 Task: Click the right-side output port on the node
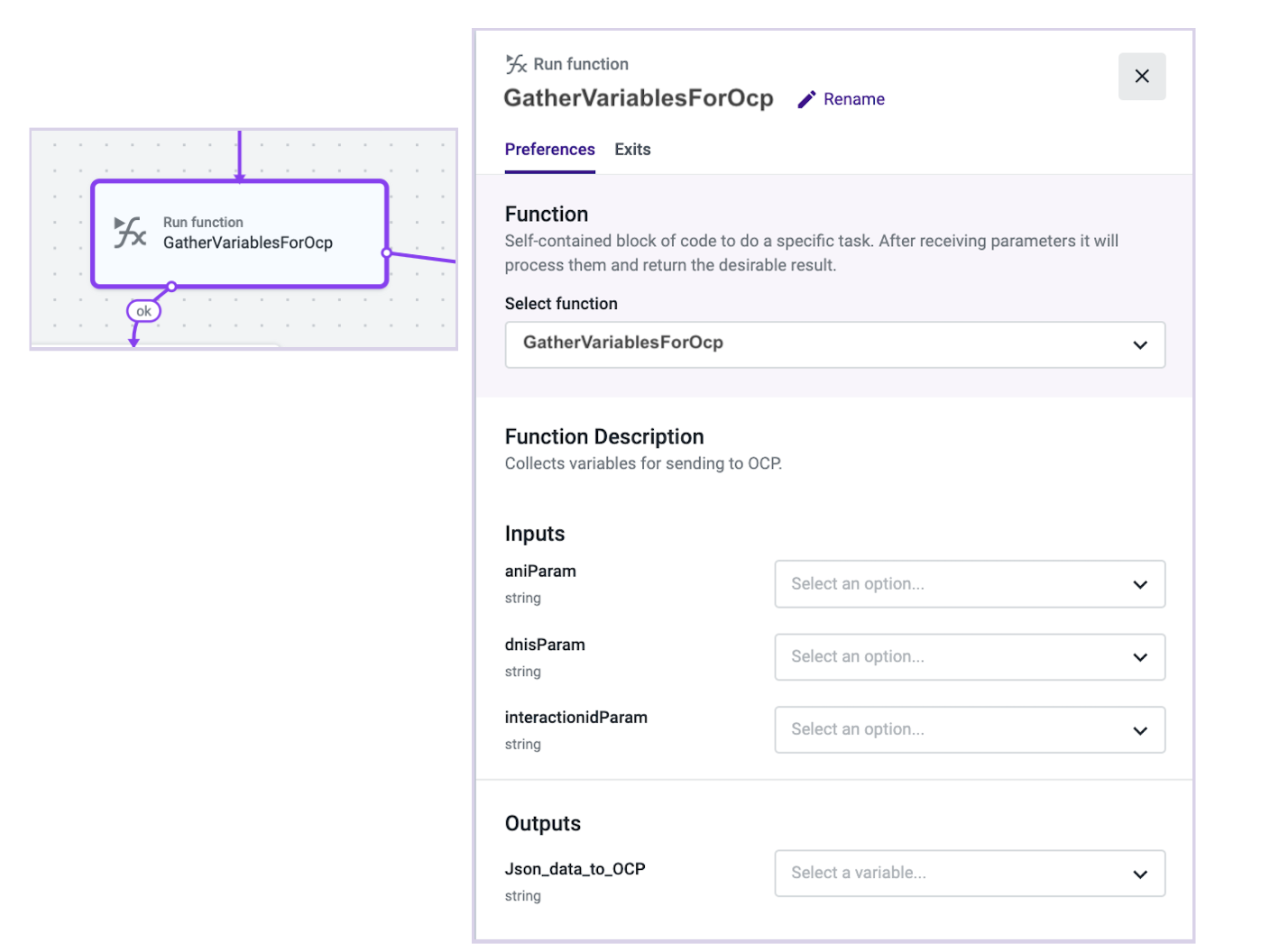(x=387, y=253)
